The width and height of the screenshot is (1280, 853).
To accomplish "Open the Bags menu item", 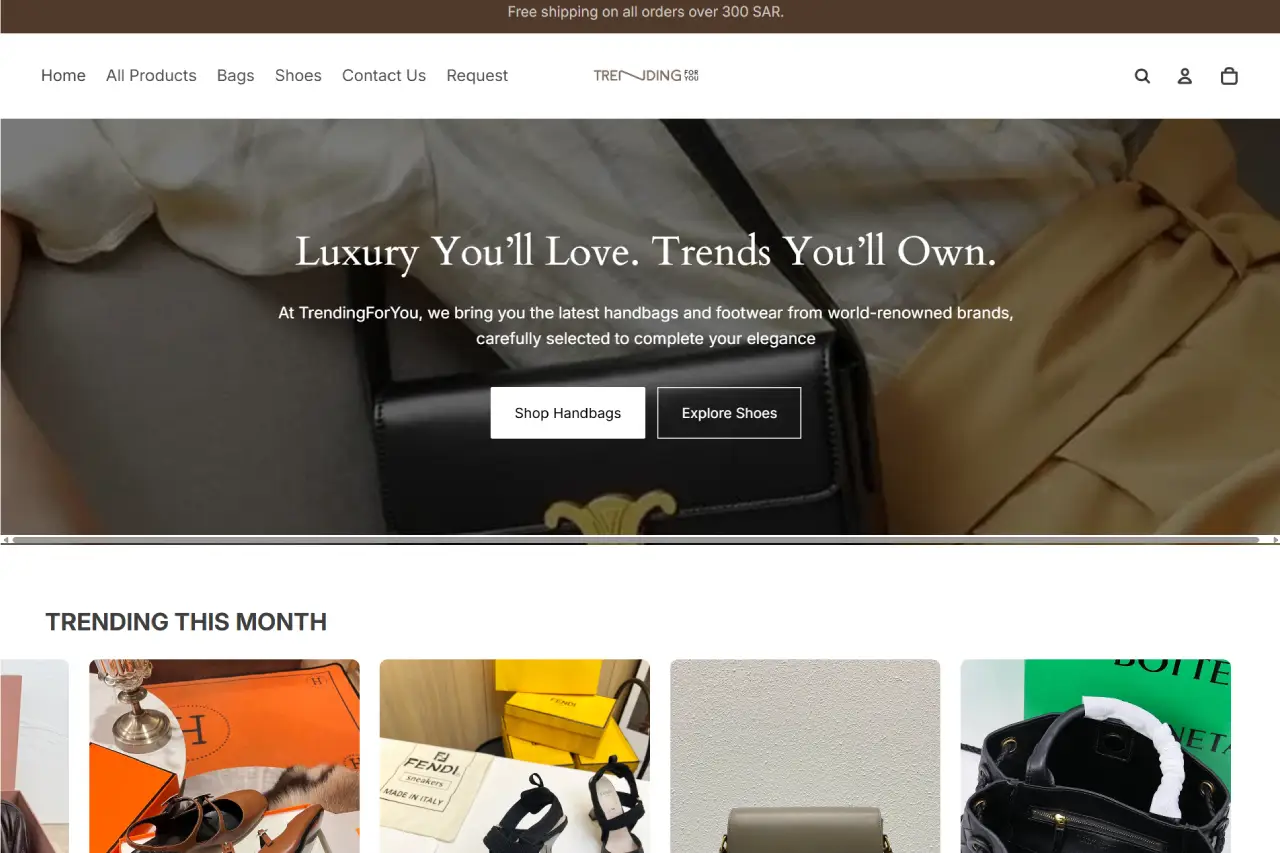I will (x=236, y=76).
